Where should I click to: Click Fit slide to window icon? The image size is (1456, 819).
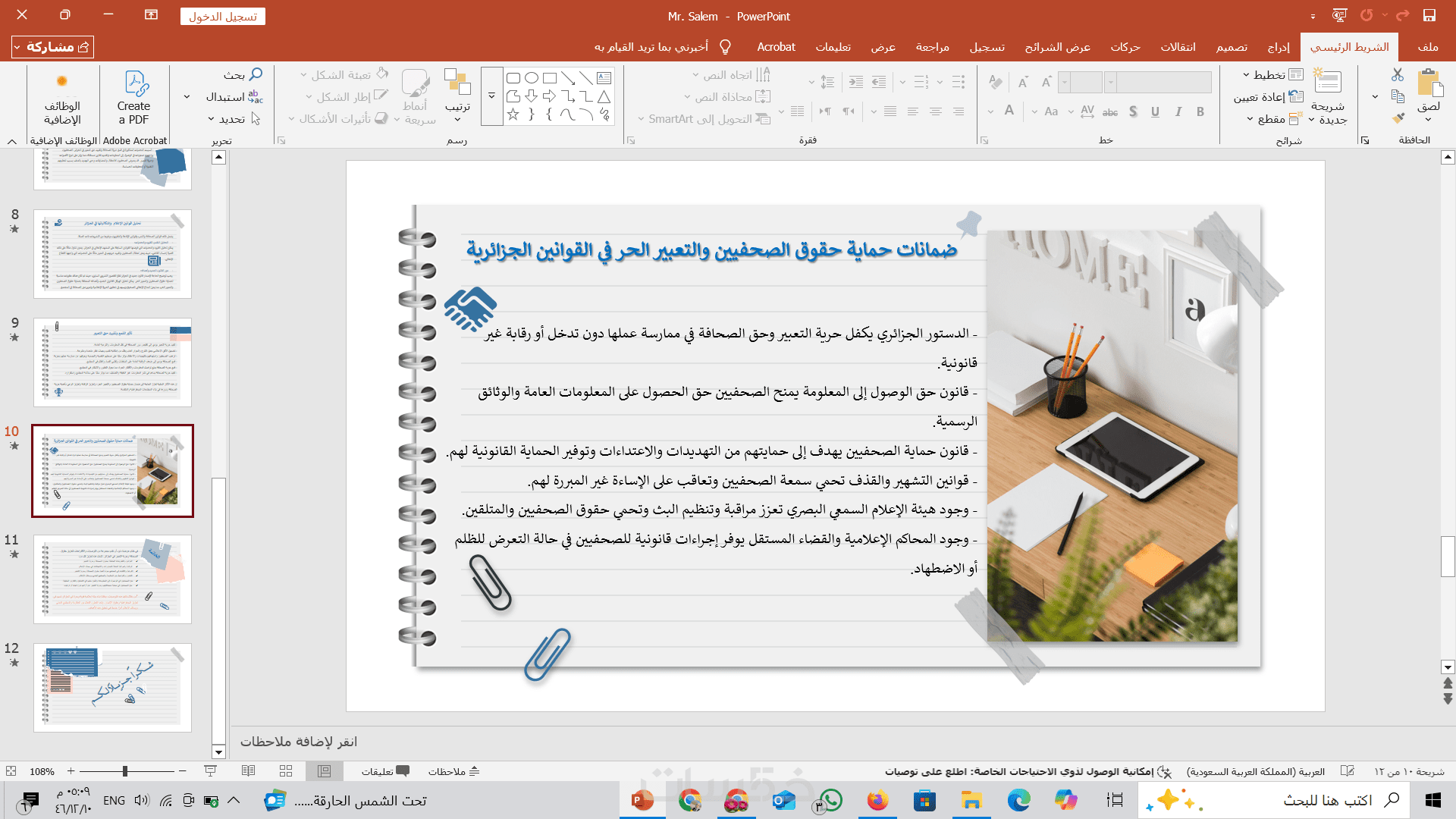[x=11, y=771]
